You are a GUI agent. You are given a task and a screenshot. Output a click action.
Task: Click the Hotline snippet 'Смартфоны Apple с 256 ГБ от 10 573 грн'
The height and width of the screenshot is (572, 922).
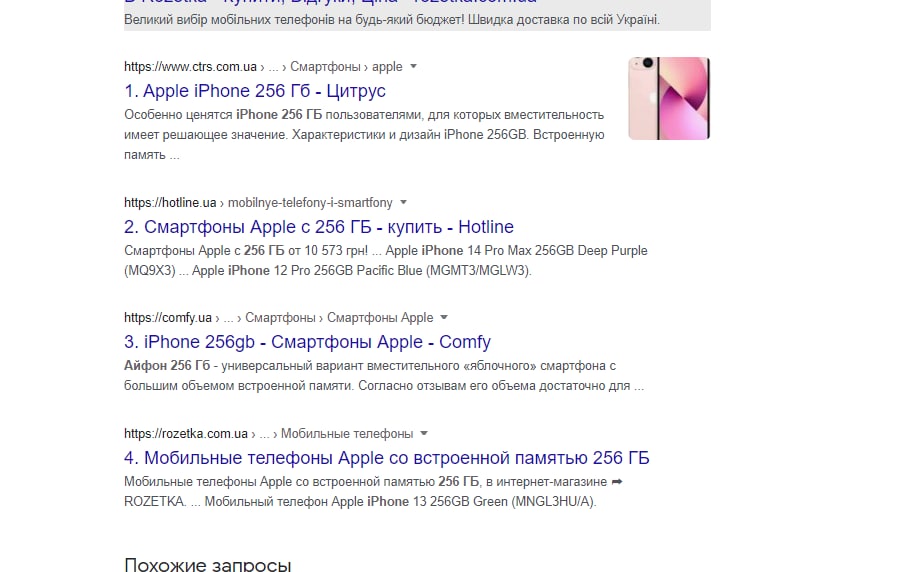pyautogui.click(x=386, y=260)
